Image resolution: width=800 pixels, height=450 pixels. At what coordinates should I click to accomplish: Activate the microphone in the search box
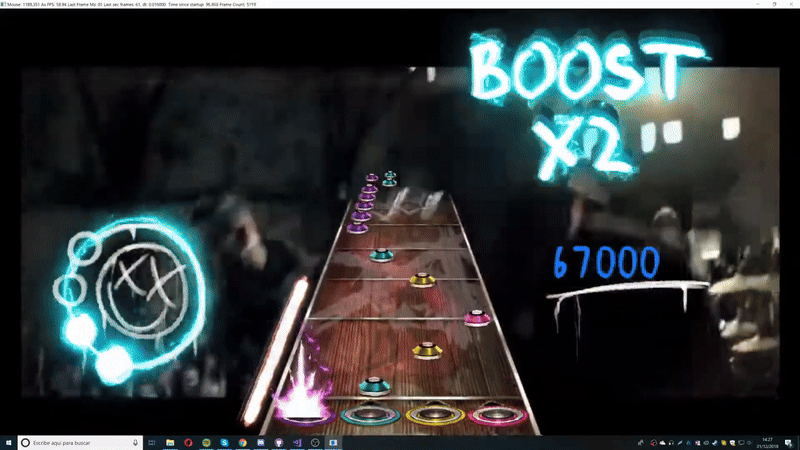tap(135, 443)
